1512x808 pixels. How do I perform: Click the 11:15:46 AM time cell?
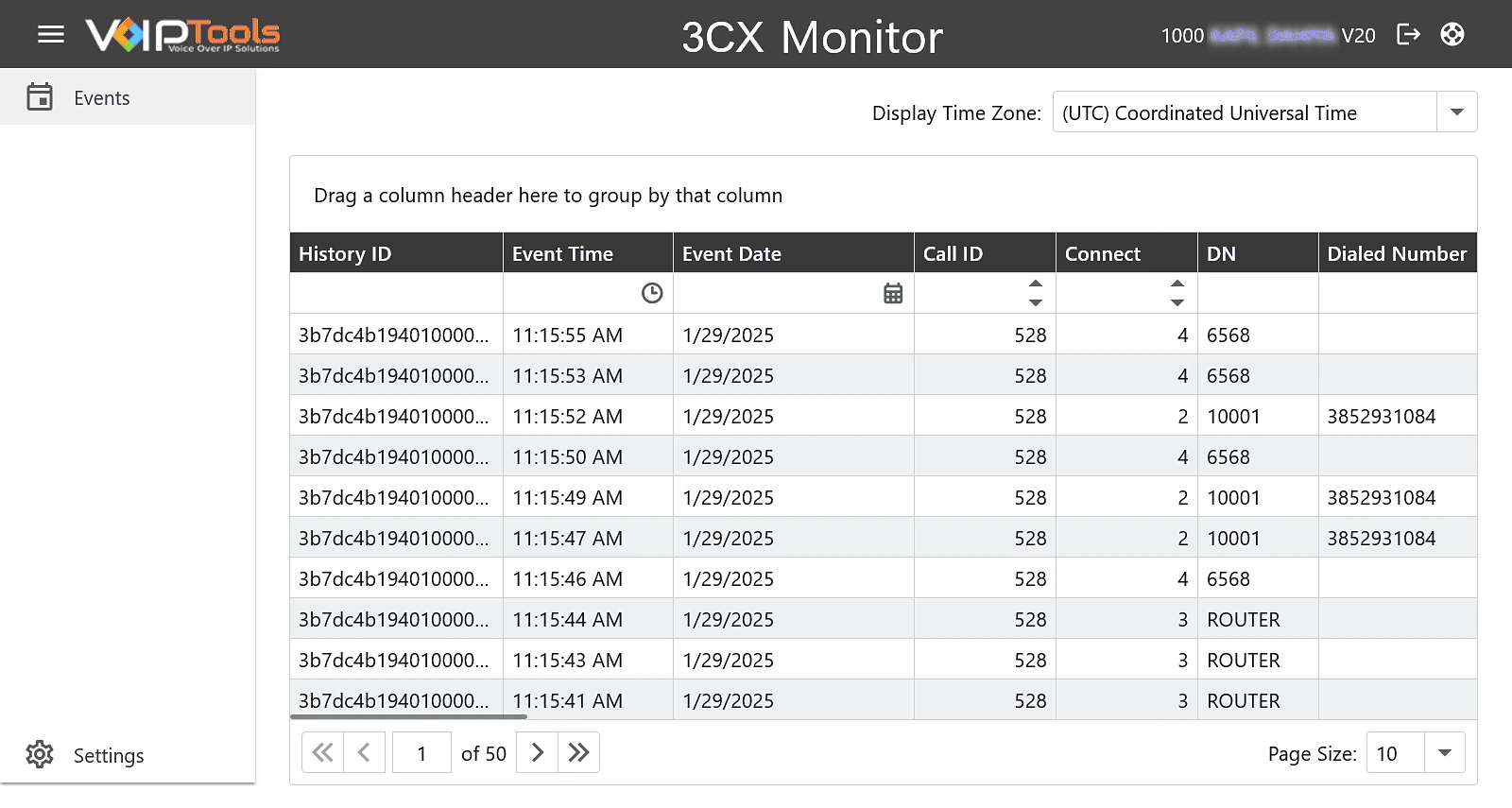pos(588,578)
